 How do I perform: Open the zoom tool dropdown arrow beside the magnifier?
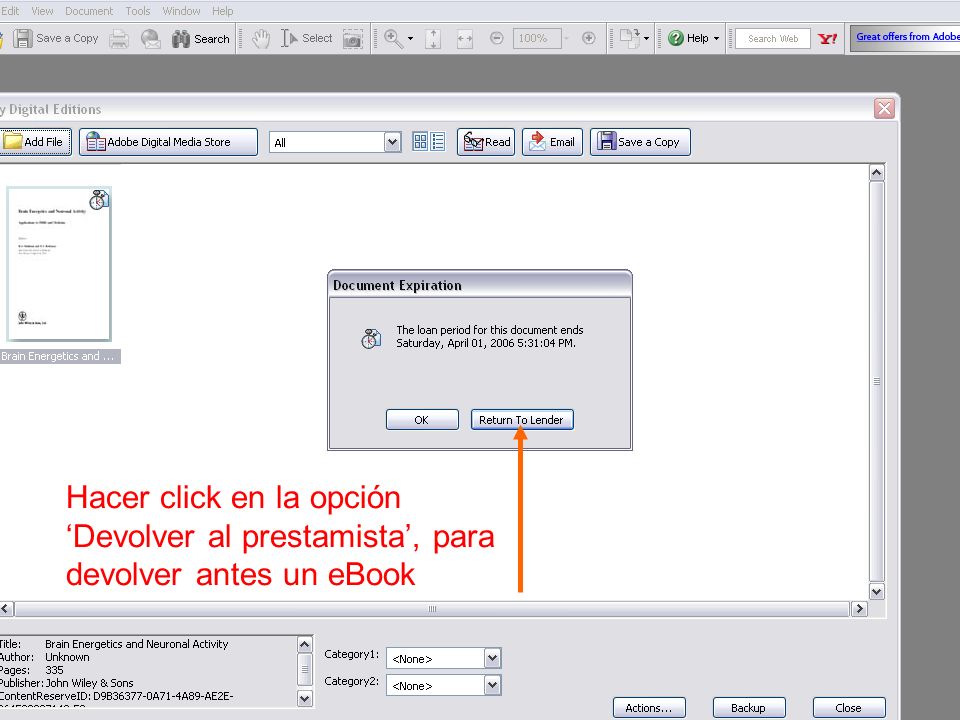pos(410,39)
